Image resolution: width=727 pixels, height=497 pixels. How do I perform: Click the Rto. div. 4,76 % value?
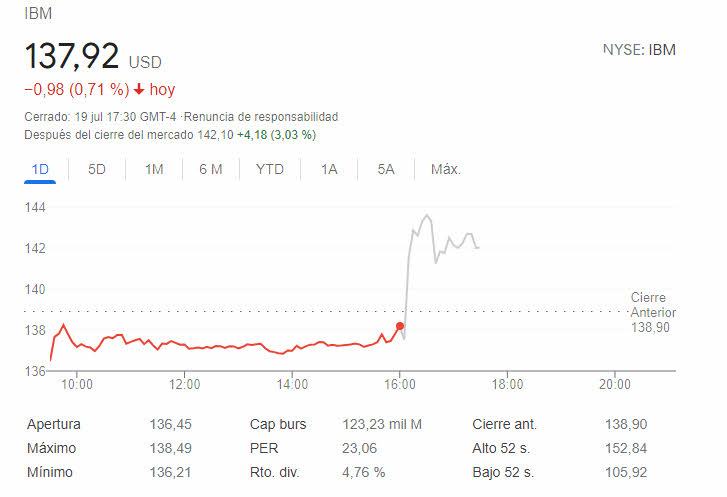[x=366, y=472]
